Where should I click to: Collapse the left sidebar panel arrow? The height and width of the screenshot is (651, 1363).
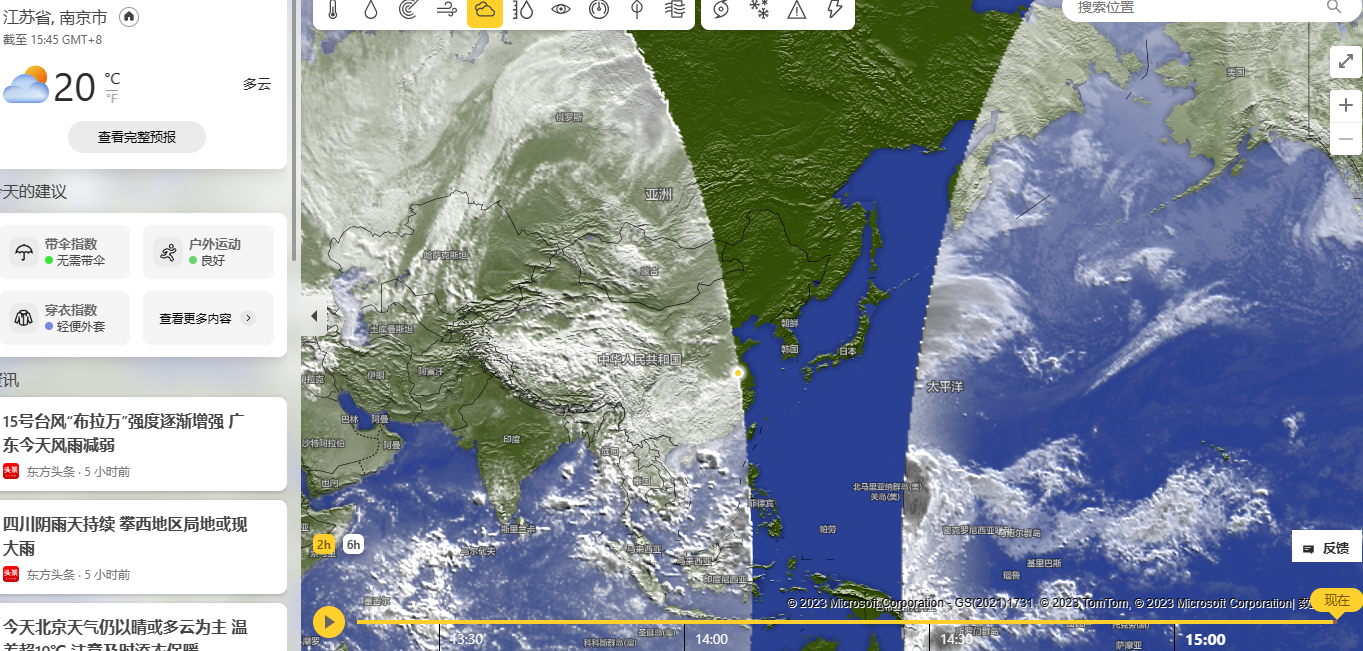point(314,316)
